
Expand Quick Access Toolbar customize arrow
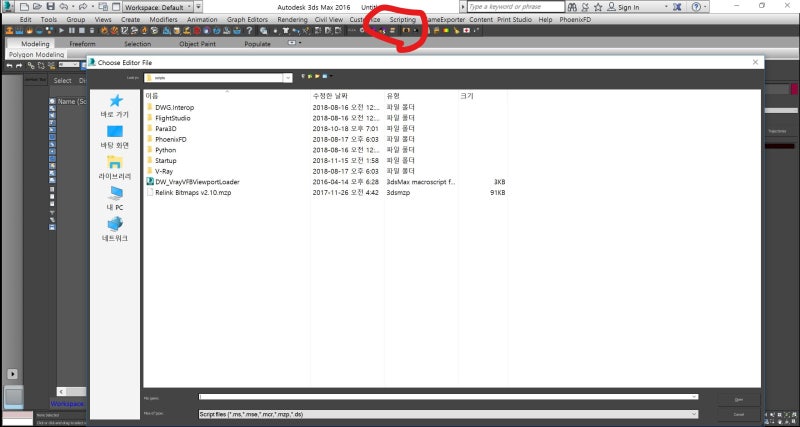[198, 7]
